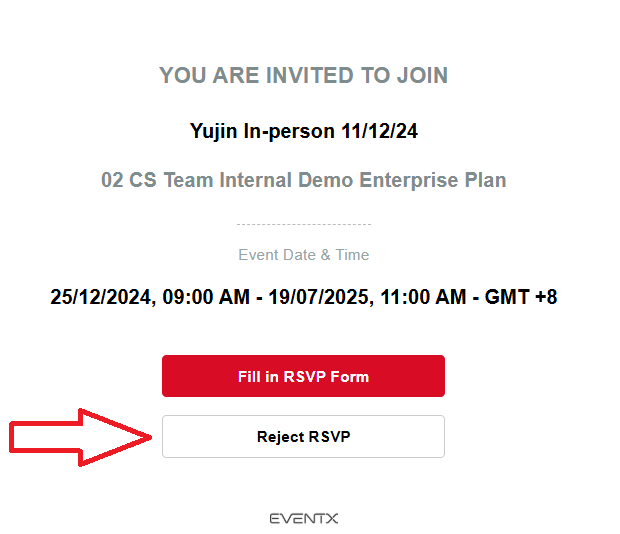
Task: Click the words Enterprise Plan
Action: point(433,180)
